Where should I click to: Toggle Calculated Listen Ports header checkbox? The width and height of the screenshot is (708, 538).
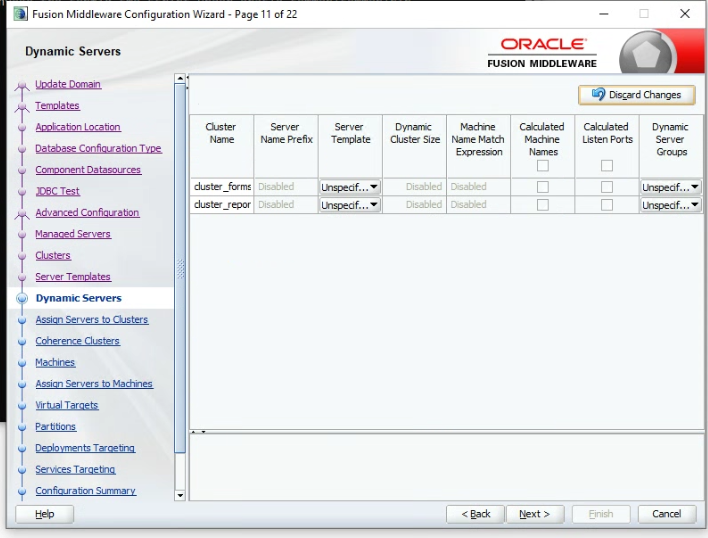[607, 166]
